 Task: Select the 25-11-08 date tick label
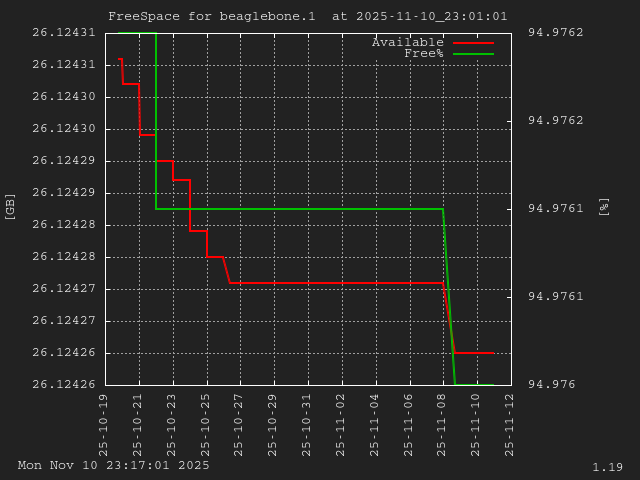point(443,424)
